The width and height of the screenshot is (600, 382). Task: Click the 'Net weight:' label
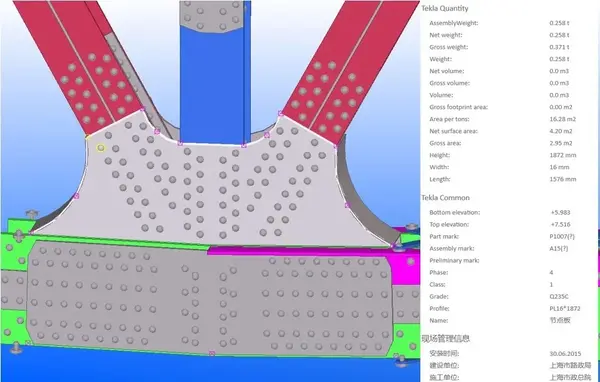(x=446, y=35)
